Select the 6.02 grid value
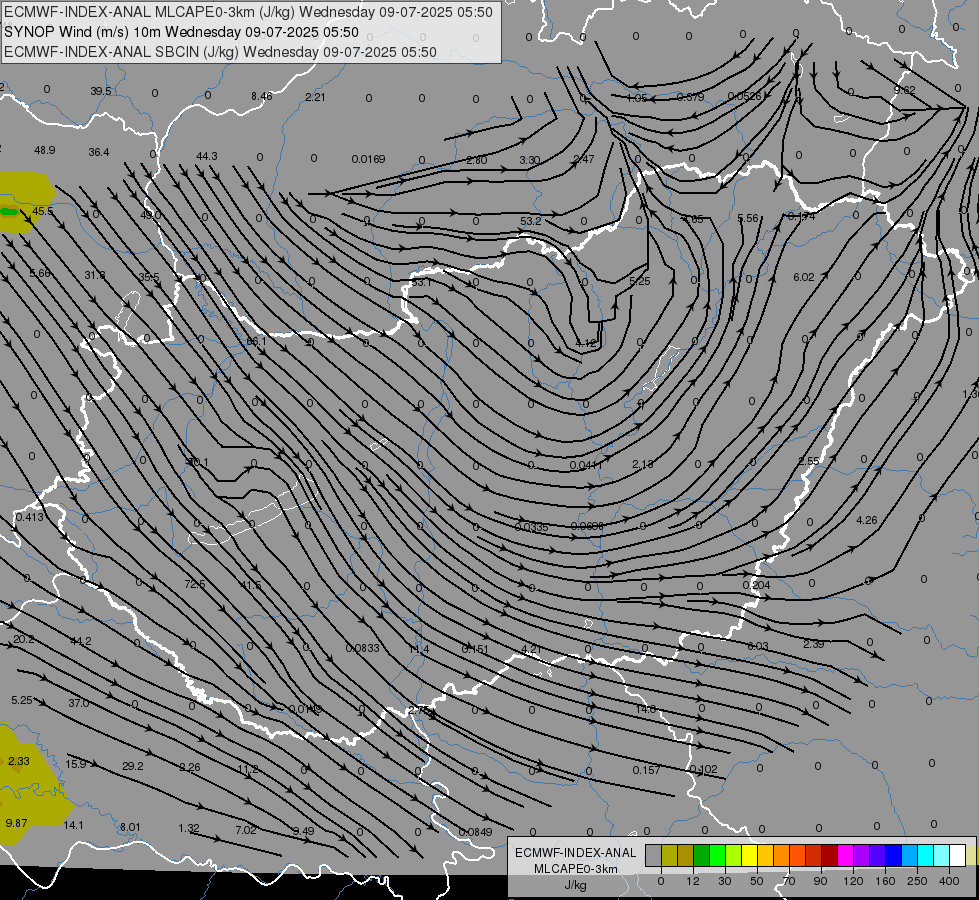 804,277
